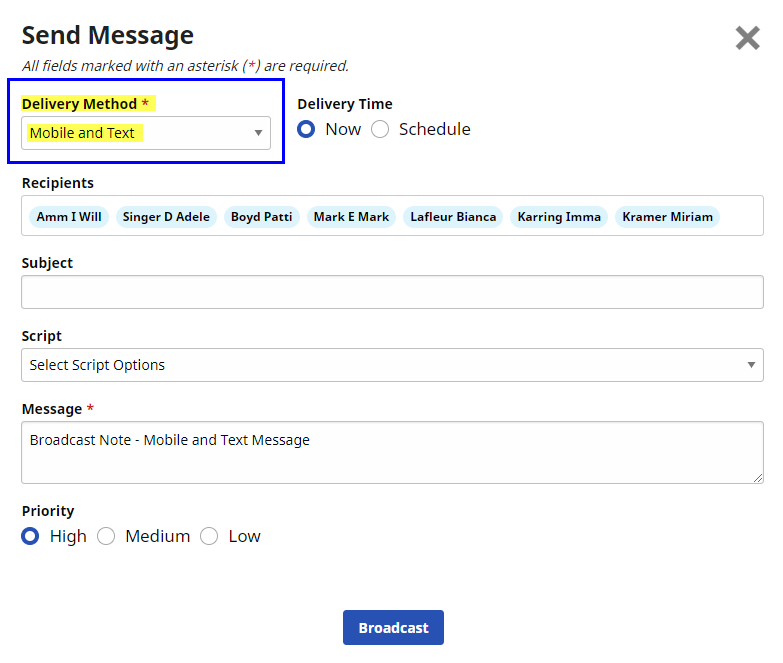Set priority to Medium
This screenshot has height=663, width=783.
[x=106, y=536]
